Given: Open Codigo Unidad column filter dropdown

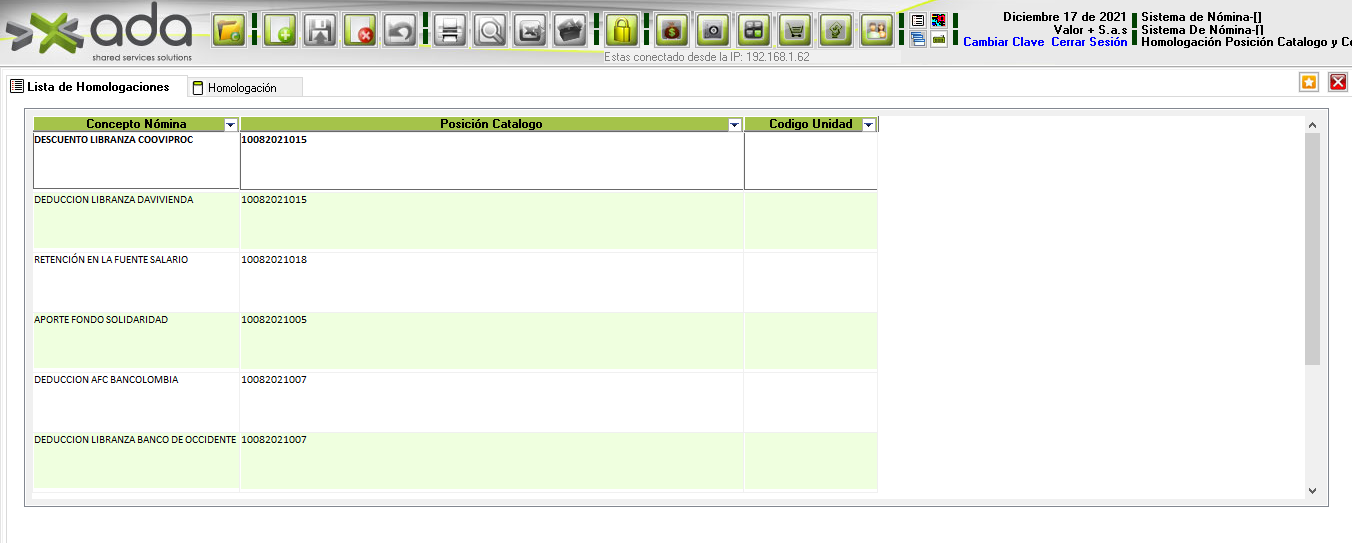Looking at the screenshot, I should [868, 125].
